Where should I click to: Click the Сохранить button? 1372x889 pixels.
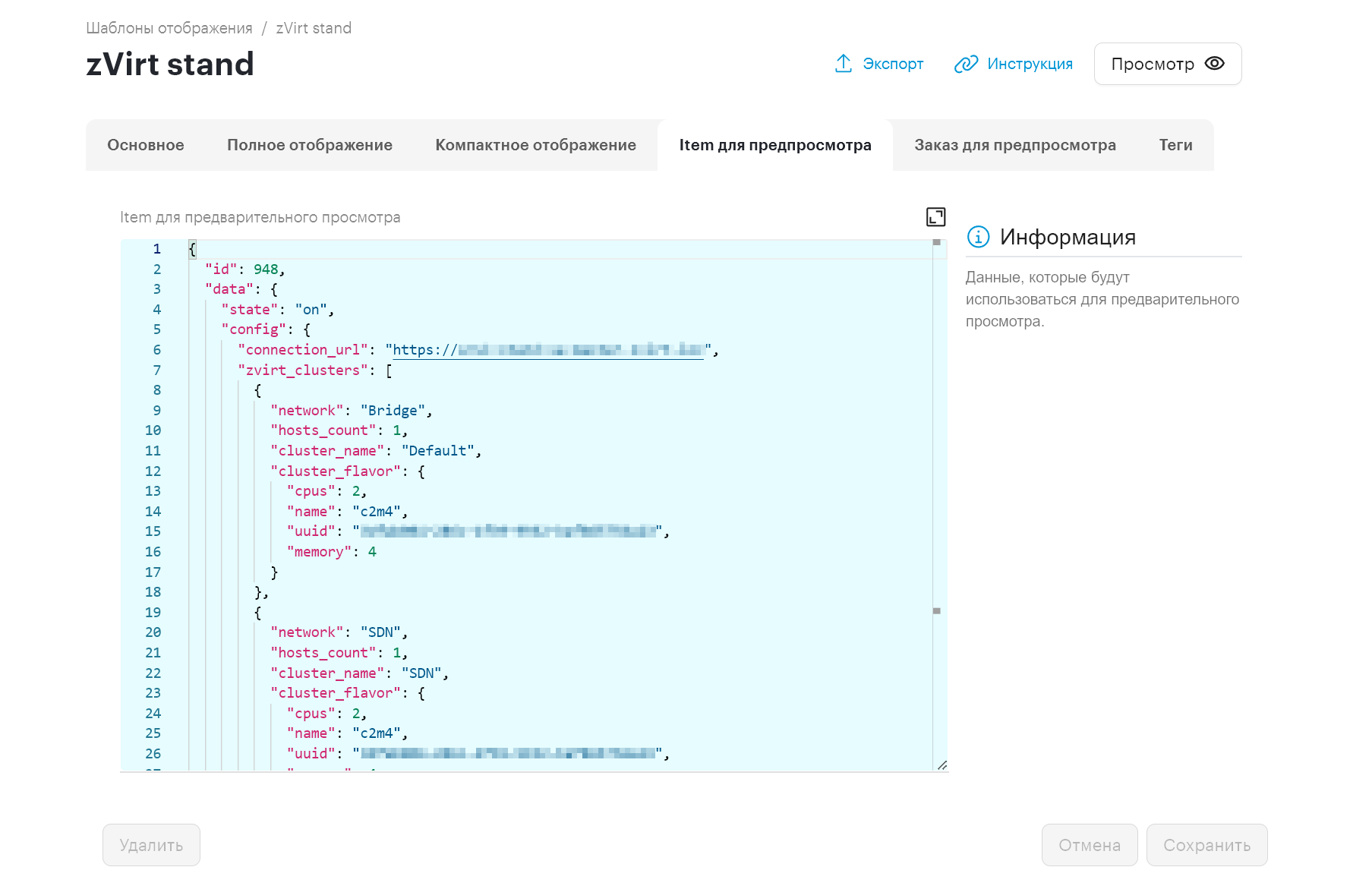[1206, 845]
